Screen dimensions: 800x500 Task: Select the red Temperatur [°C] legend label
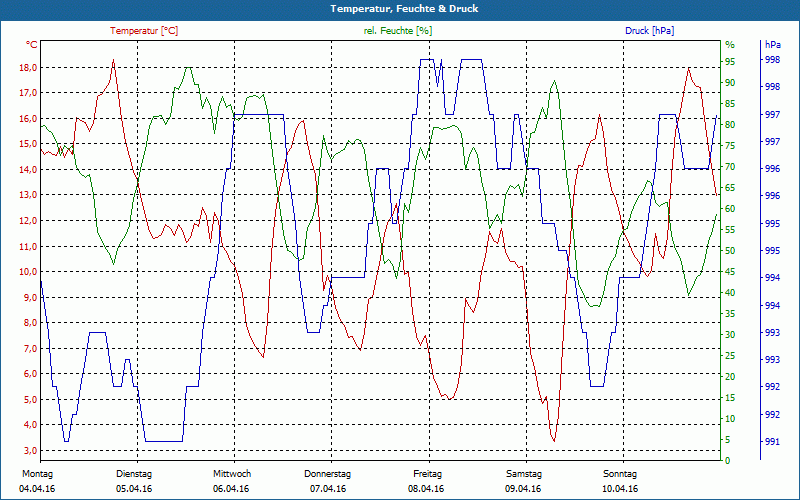tap(144, 31)
